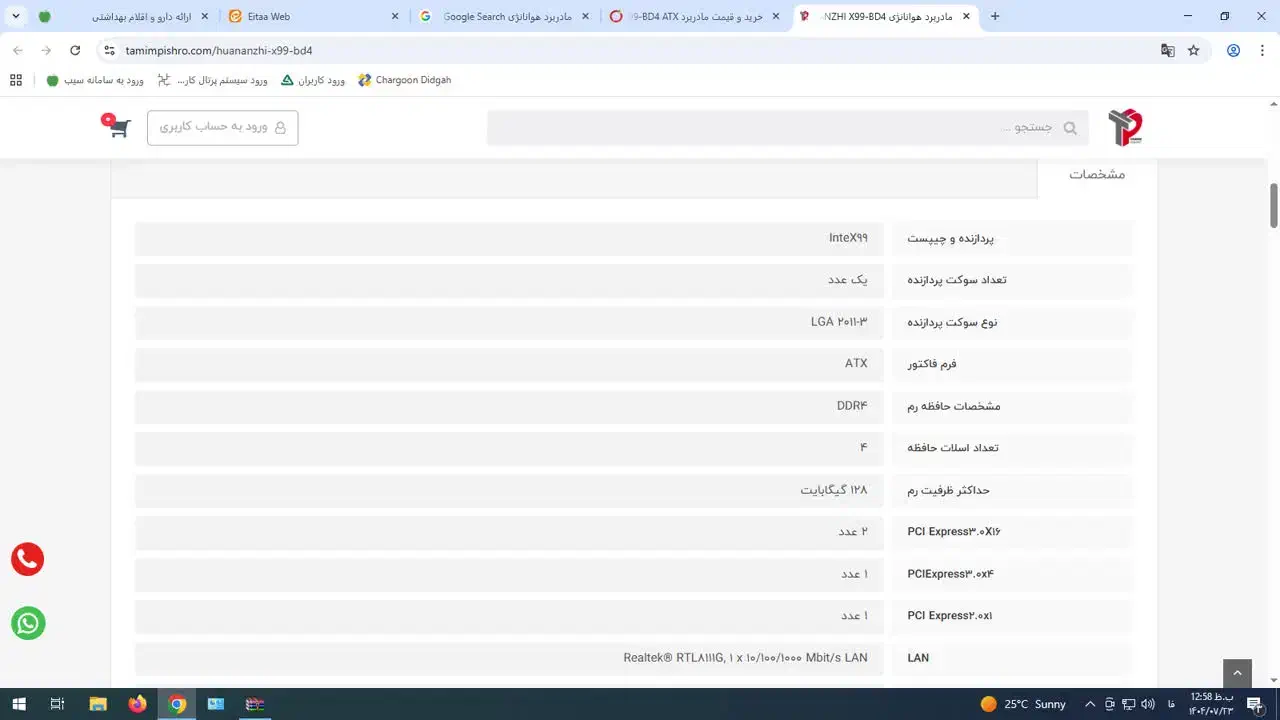
Task: Open the bookmarks apps grid icon
Action: pyautogui.click(x=16, y=80)
